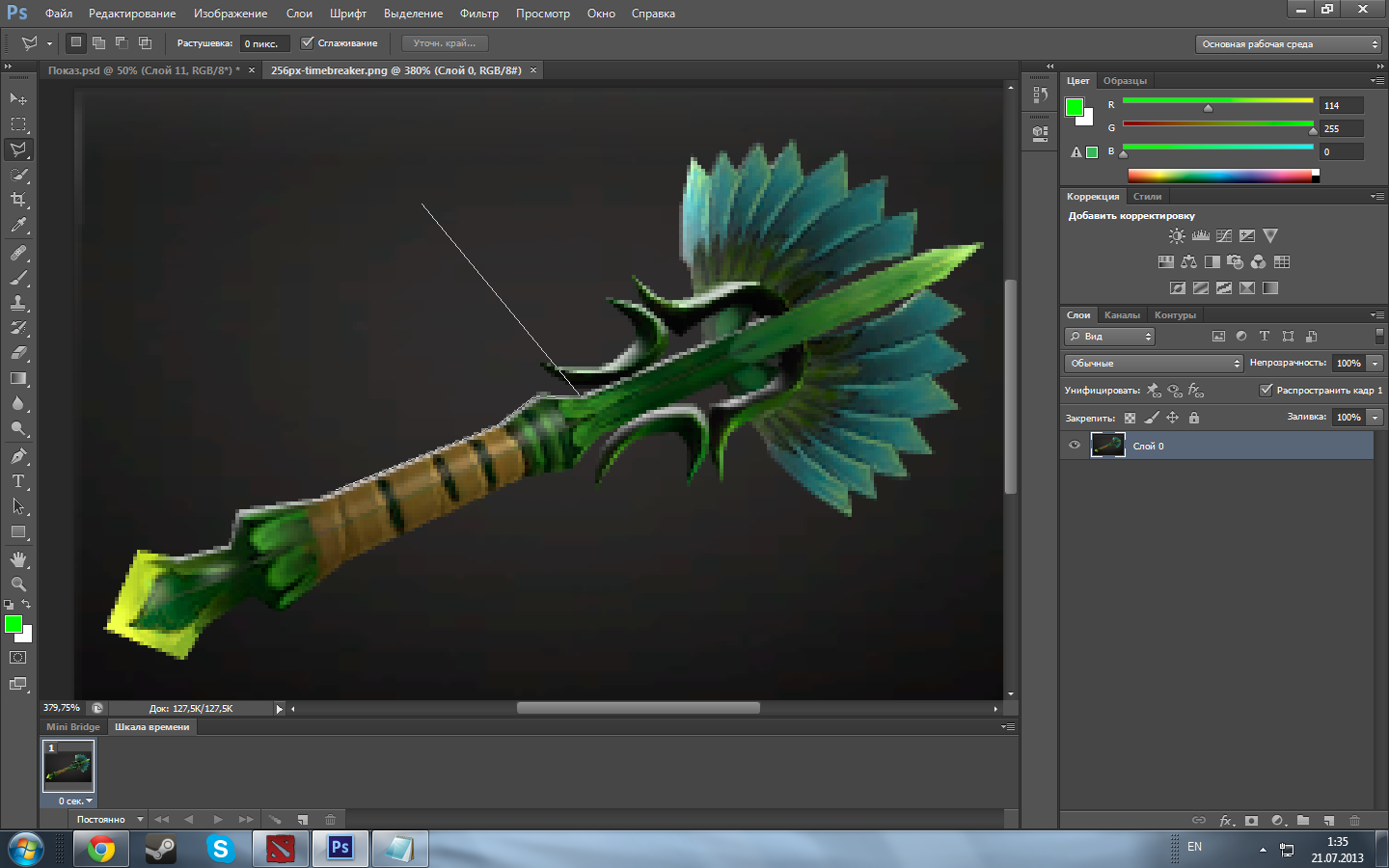
Task: Select the History Brush tool
Action: click(x=17, y=328)
